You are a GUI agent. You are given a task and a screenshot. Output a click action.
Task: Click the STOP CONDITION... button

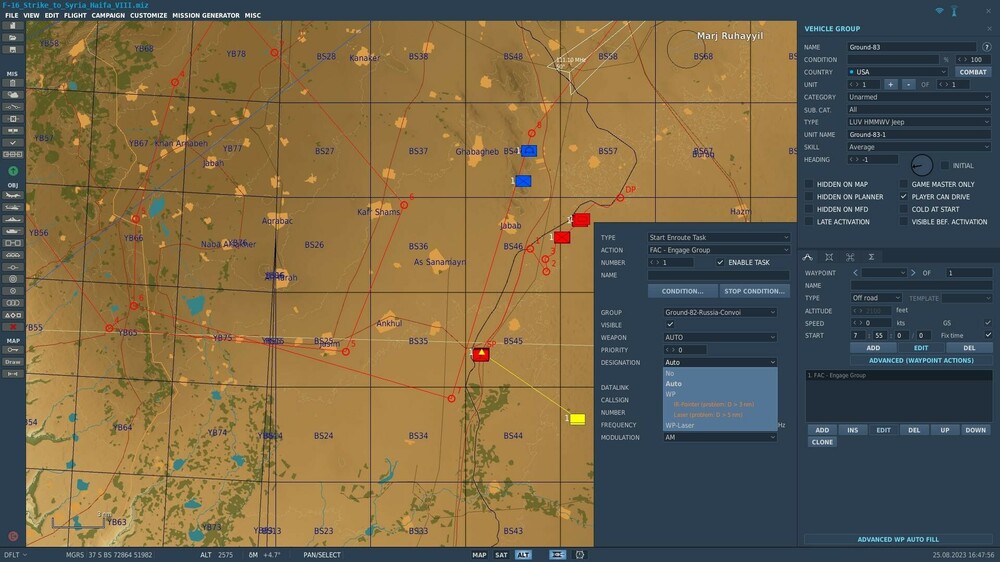point(754,292)
